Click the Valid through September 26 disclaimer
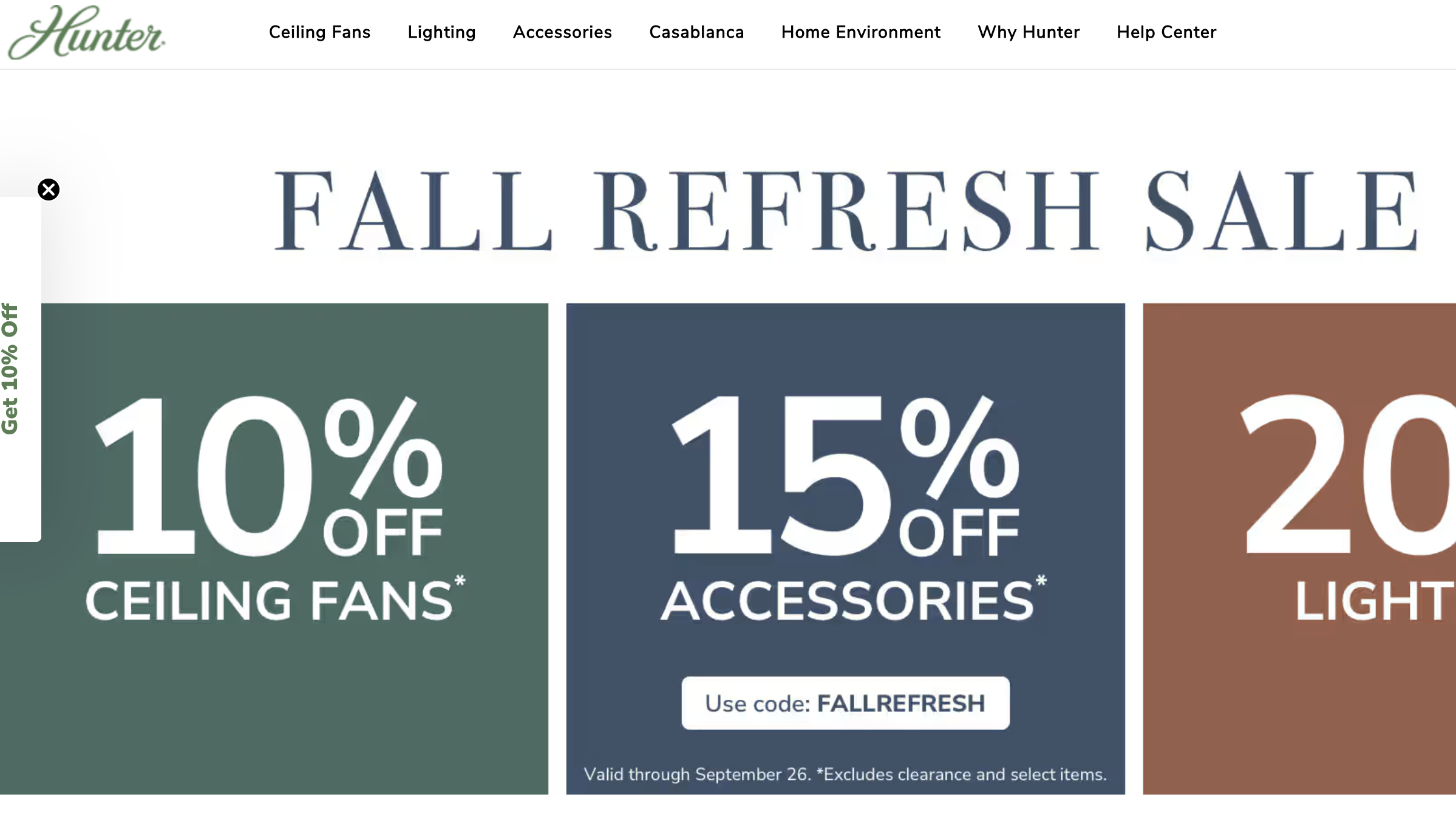Image resolution: width=1456 pixels, height=814 pixels. (x=845, y=775)
